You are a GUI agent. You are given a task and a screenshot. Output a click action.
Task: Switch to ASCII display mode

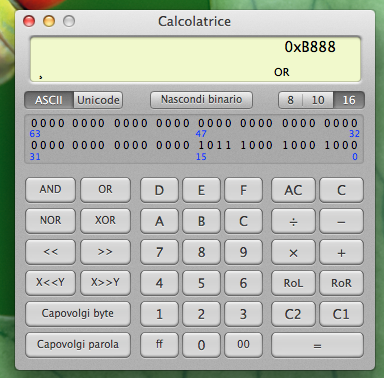pos(49,100)
